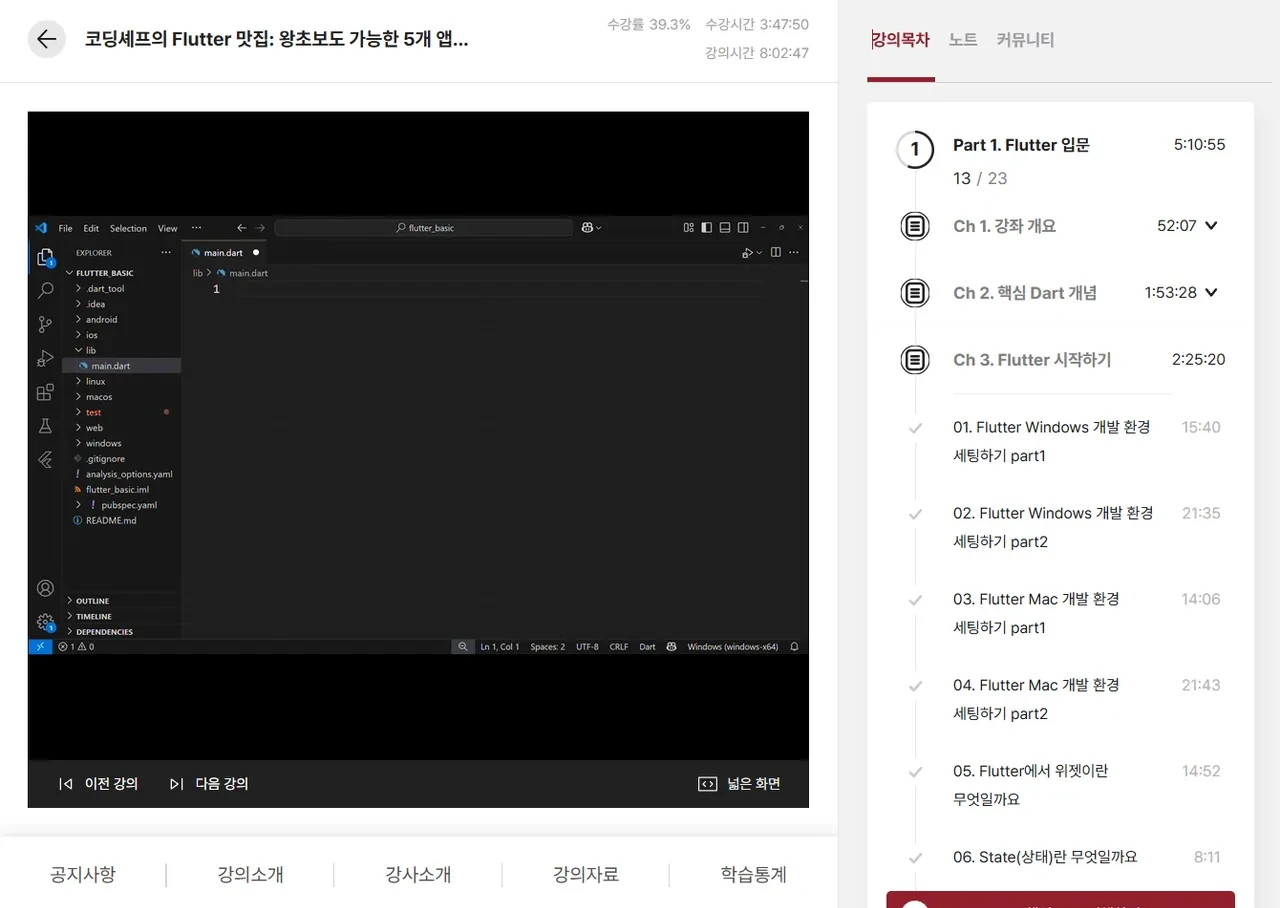This screenshot has width=1280, height=908.
Task: Switch to 커뮤니티 tab
Action: [1025, 40]
